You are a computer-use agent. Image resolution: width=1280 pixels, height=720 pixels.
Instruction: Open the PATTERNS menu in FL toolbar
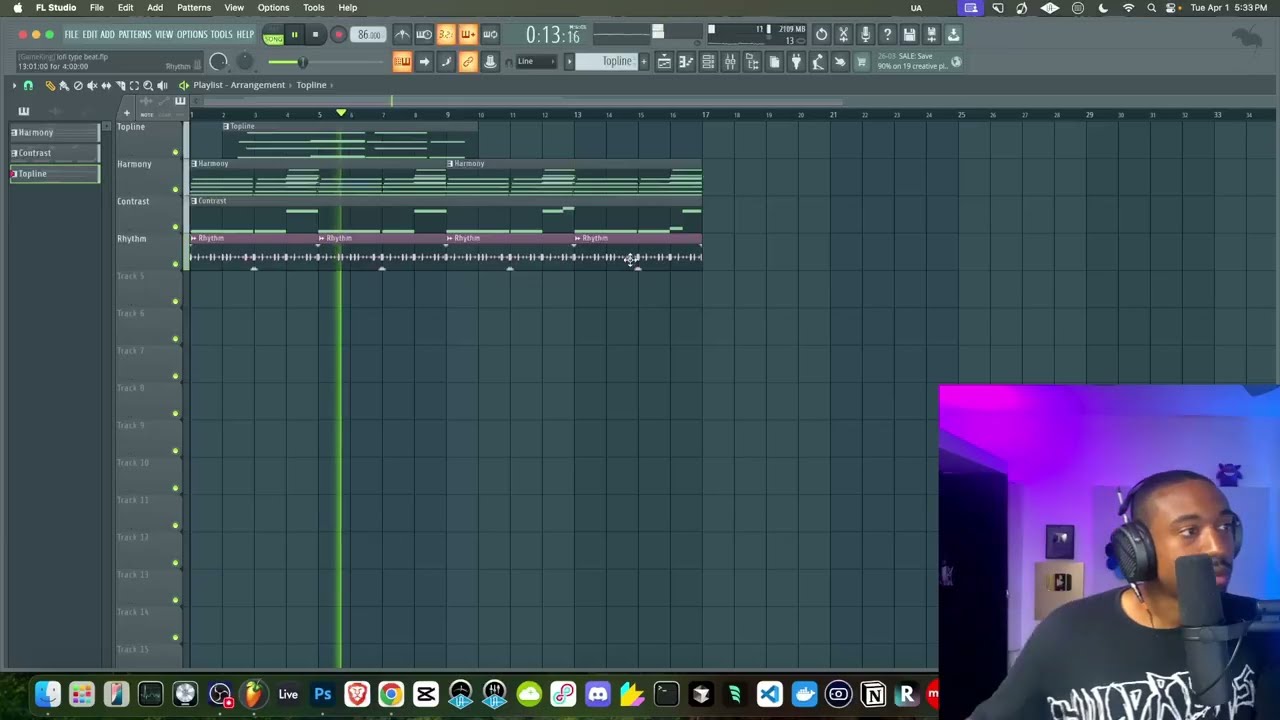[135, 35]
